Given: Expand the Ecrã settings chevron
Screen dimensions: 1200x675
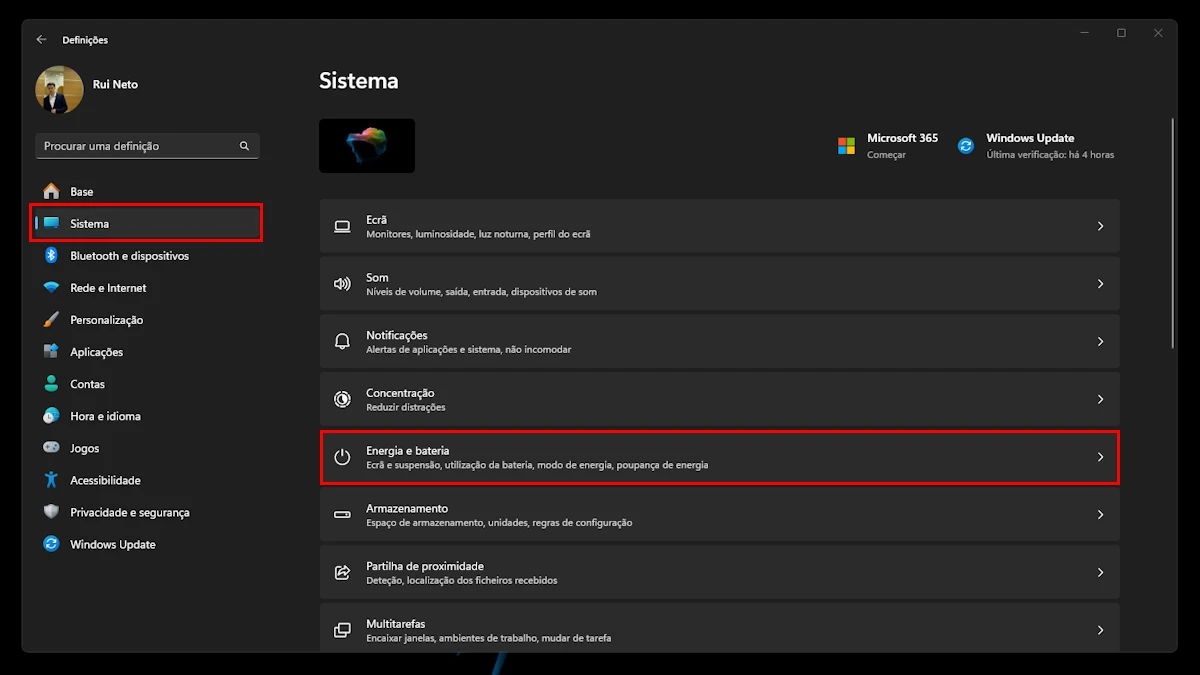Looking at the screenshot, I should pos(1100,226).
